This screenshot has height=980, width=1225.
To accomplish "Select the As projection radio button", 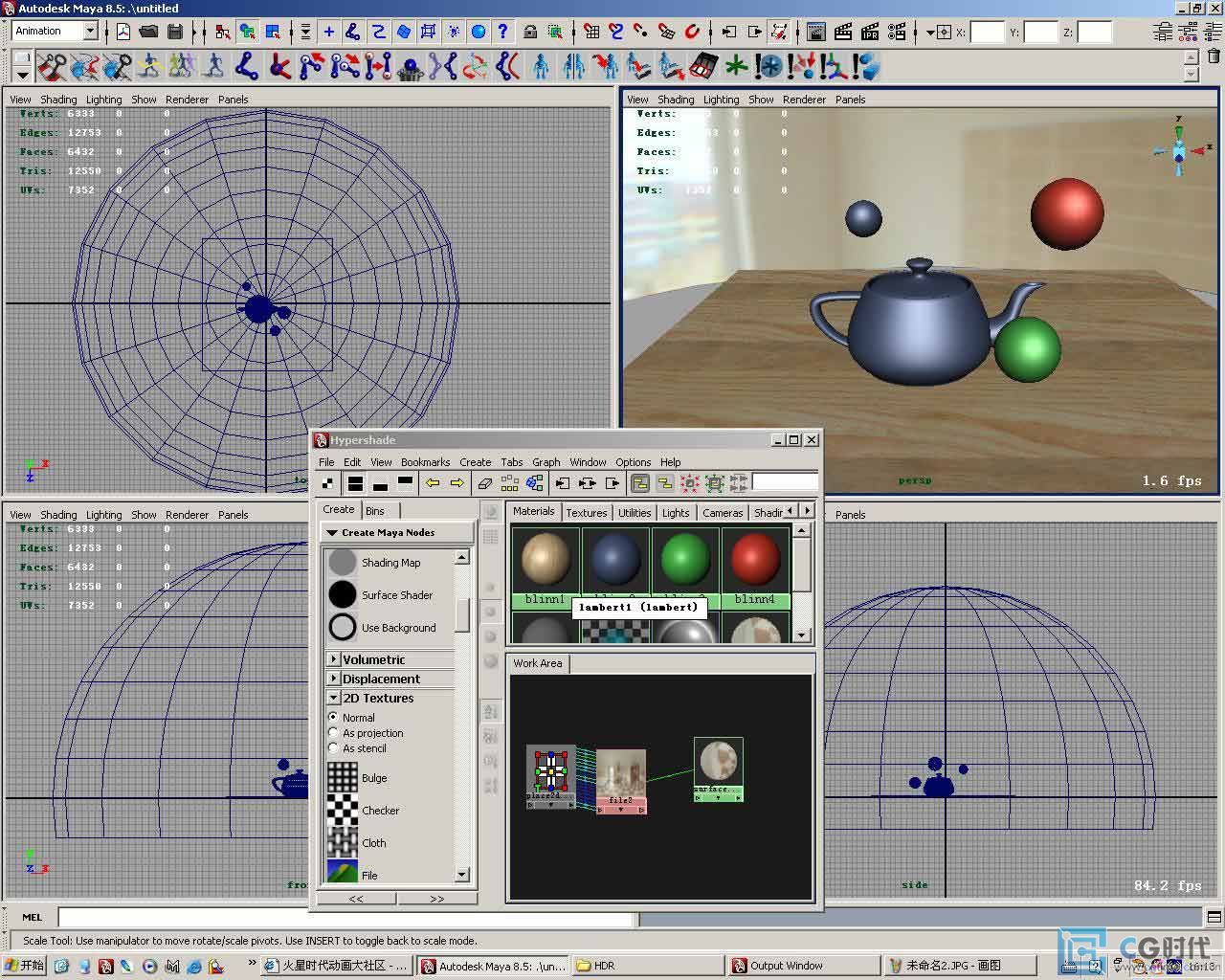I will (x=333, y=732).
